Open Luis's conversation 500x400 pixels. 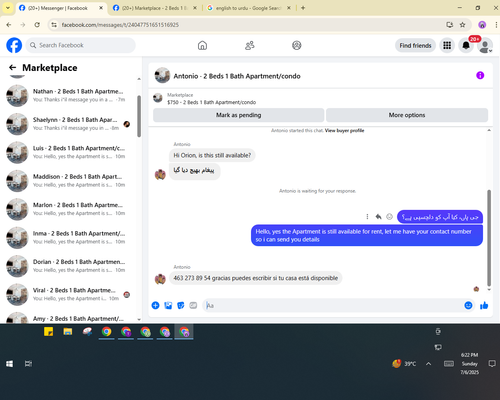pos(70,152)
